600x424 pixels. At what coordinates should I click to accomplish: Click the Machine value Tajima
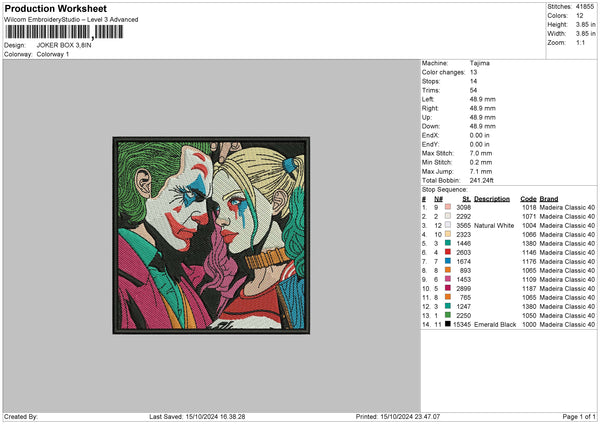pos(479,63)
